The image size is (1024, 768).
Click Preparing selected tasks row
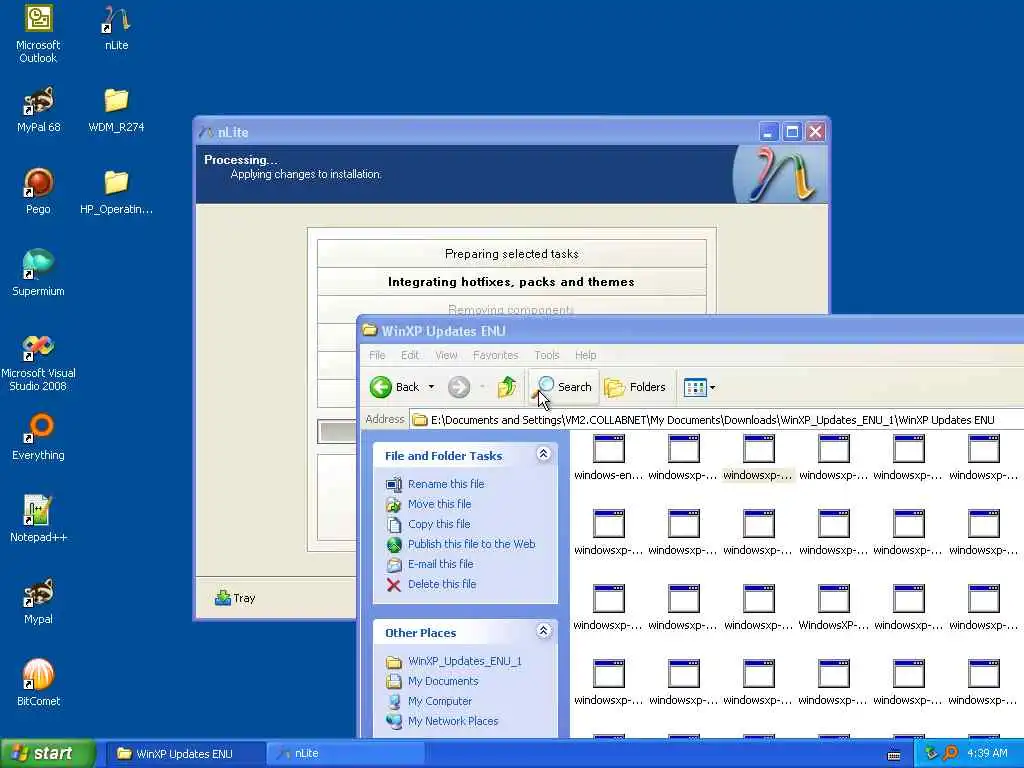(511, 253)
